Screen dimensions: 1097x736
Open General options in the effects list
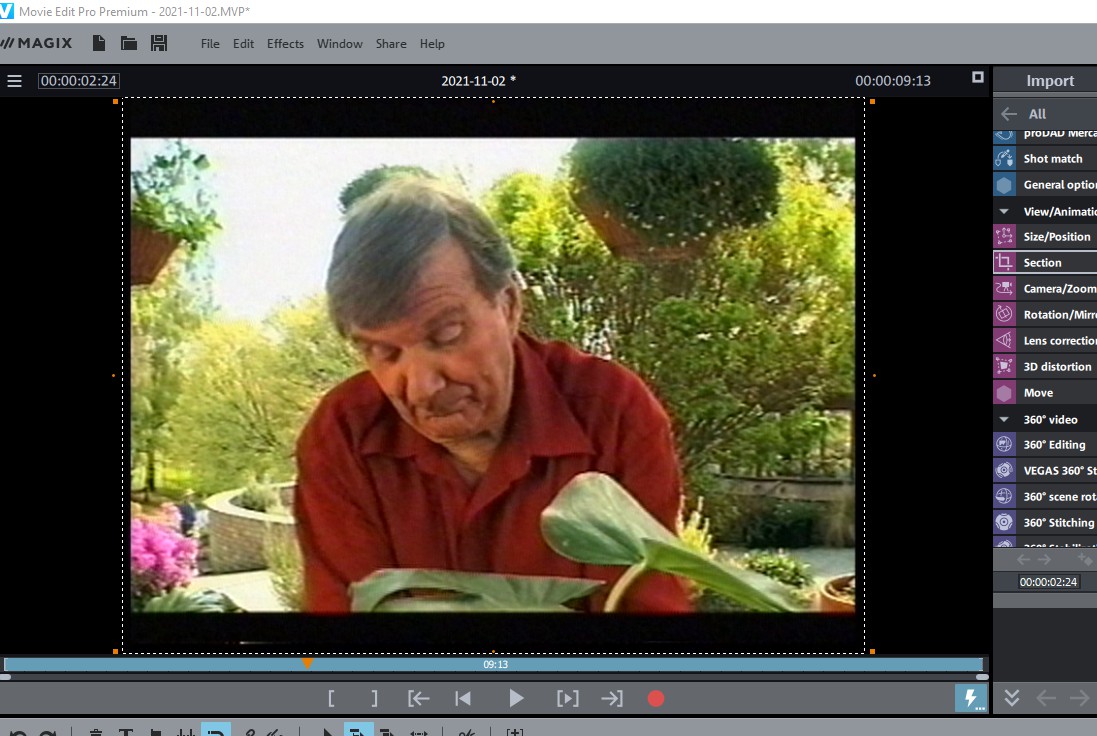[x=1045, y=185]
